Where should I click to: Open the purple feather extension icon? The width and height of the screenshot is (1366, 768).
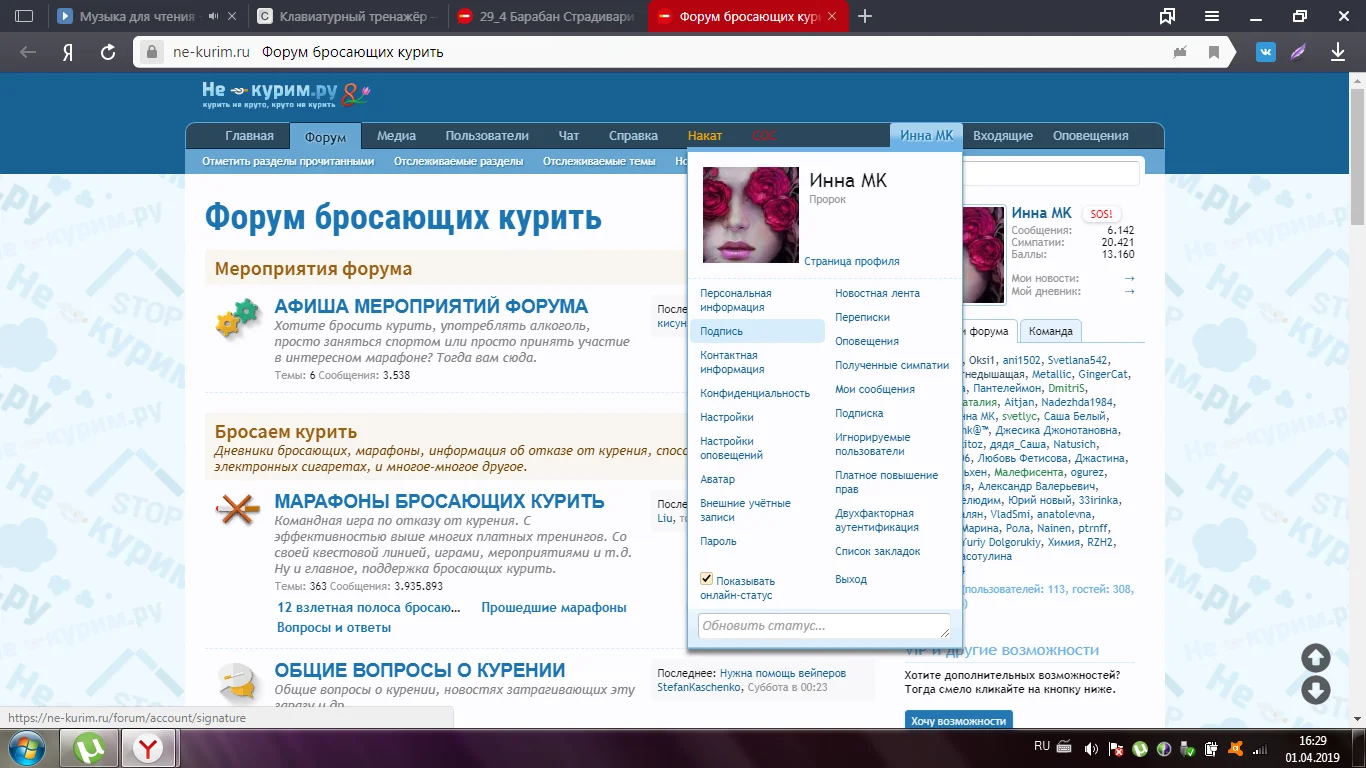[1299, 52]
